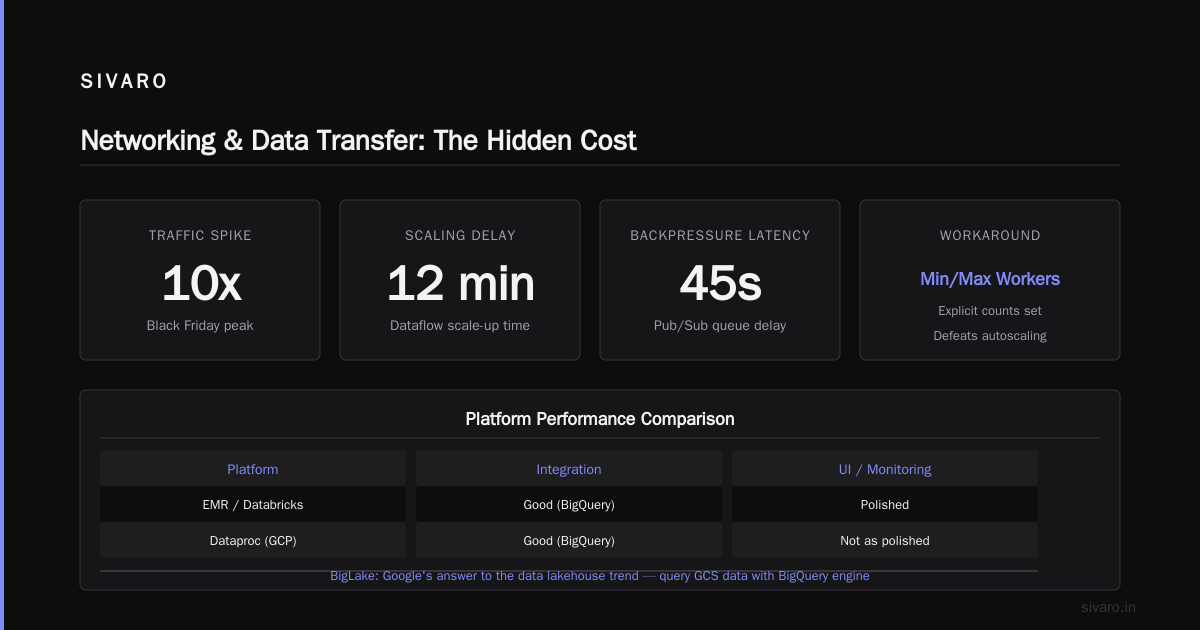Click the 'BACKPRESSURE LATENCY' card label
1200x630 pixels.
[720, 236]
